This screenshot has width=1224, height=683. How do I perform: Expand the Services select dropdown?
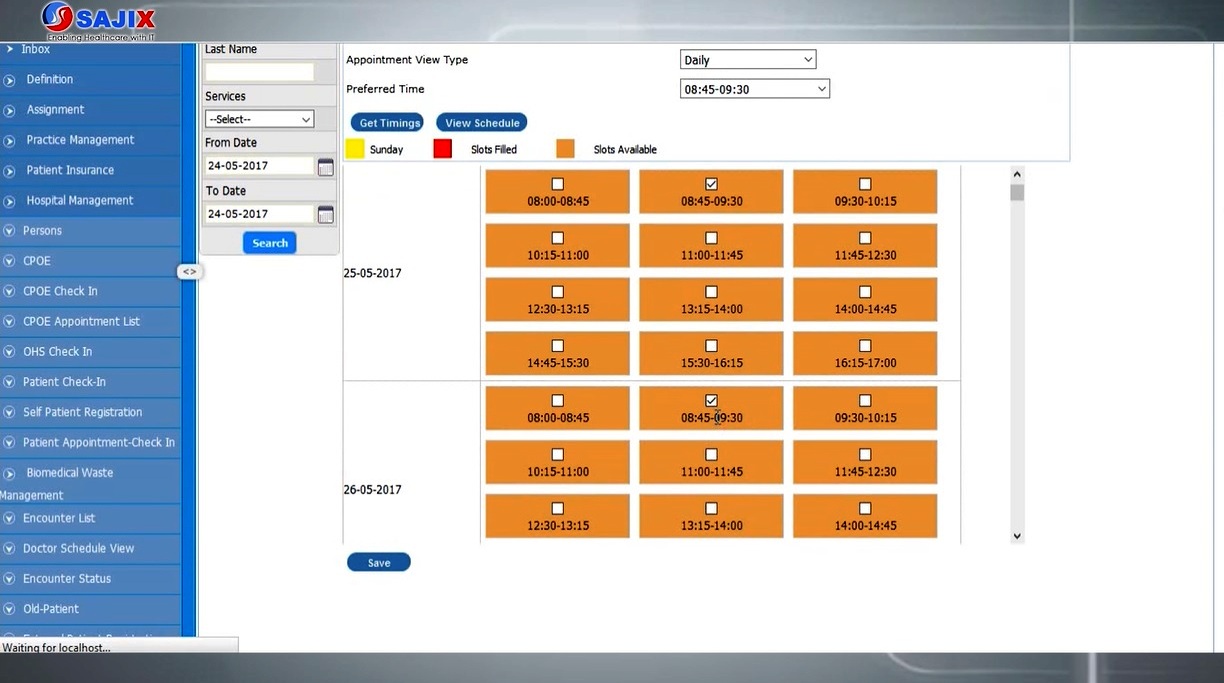[259, 119]
